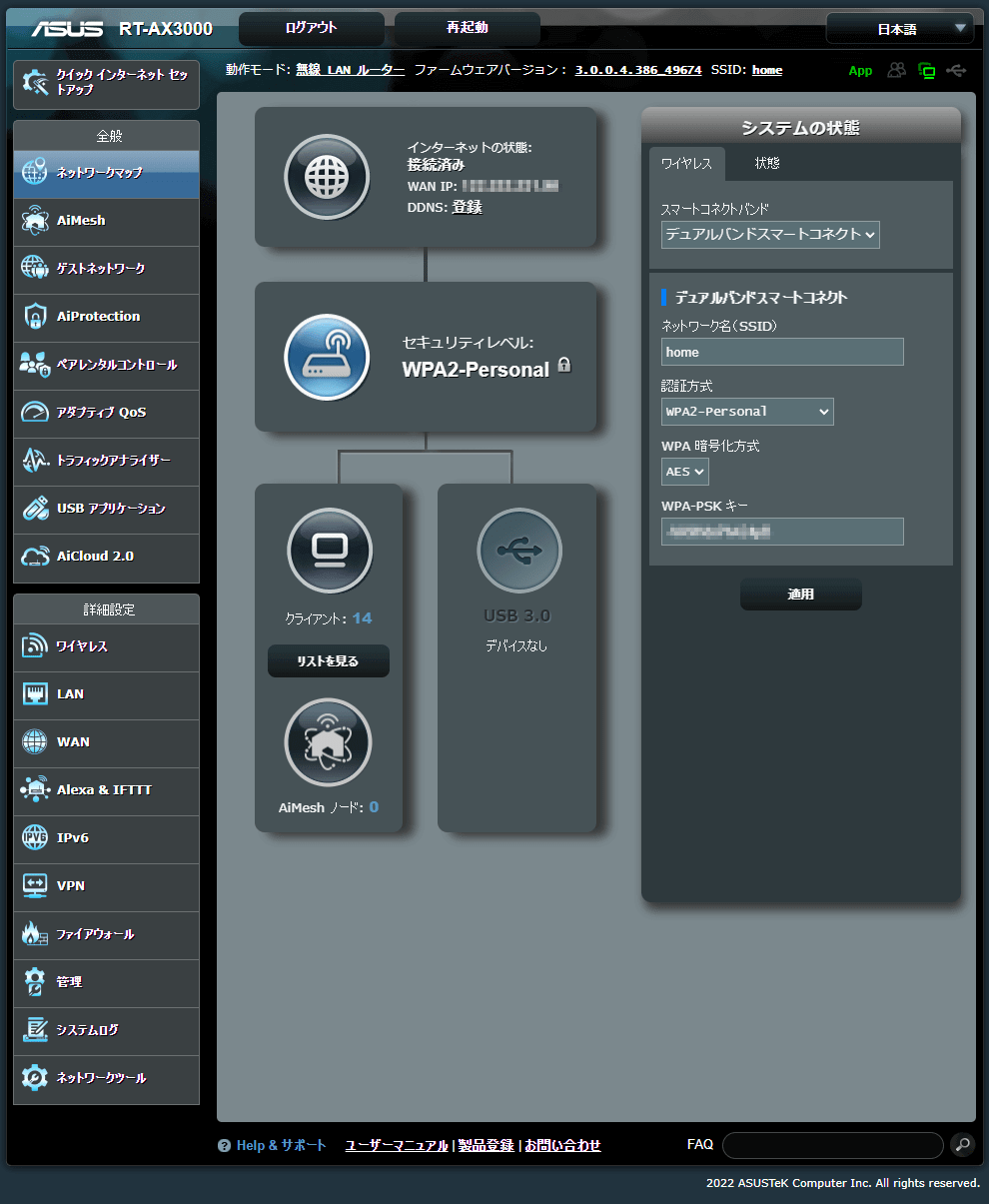Click the Internet status globe icon
This screenshot has width=989, height=1204.
click(x=327, y=177)
